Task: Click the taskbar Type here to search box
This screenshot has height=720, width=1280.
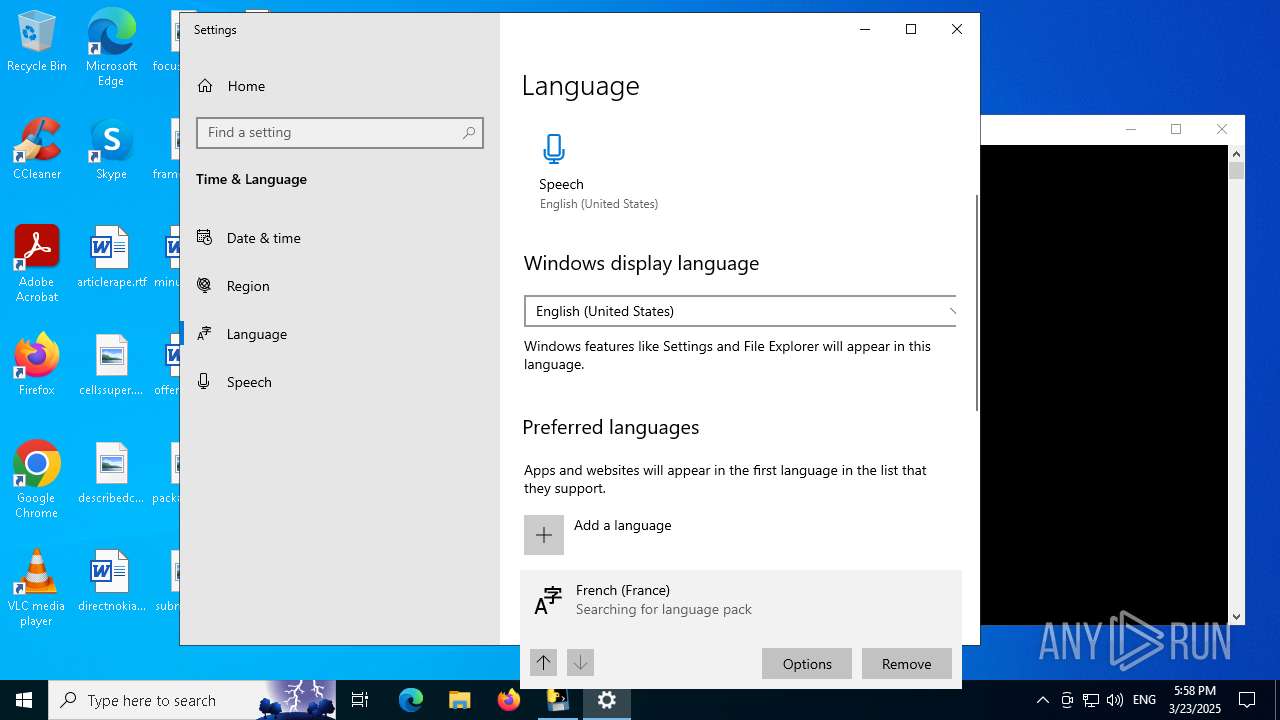Action: pyautogui.click(x=192, y=700)
